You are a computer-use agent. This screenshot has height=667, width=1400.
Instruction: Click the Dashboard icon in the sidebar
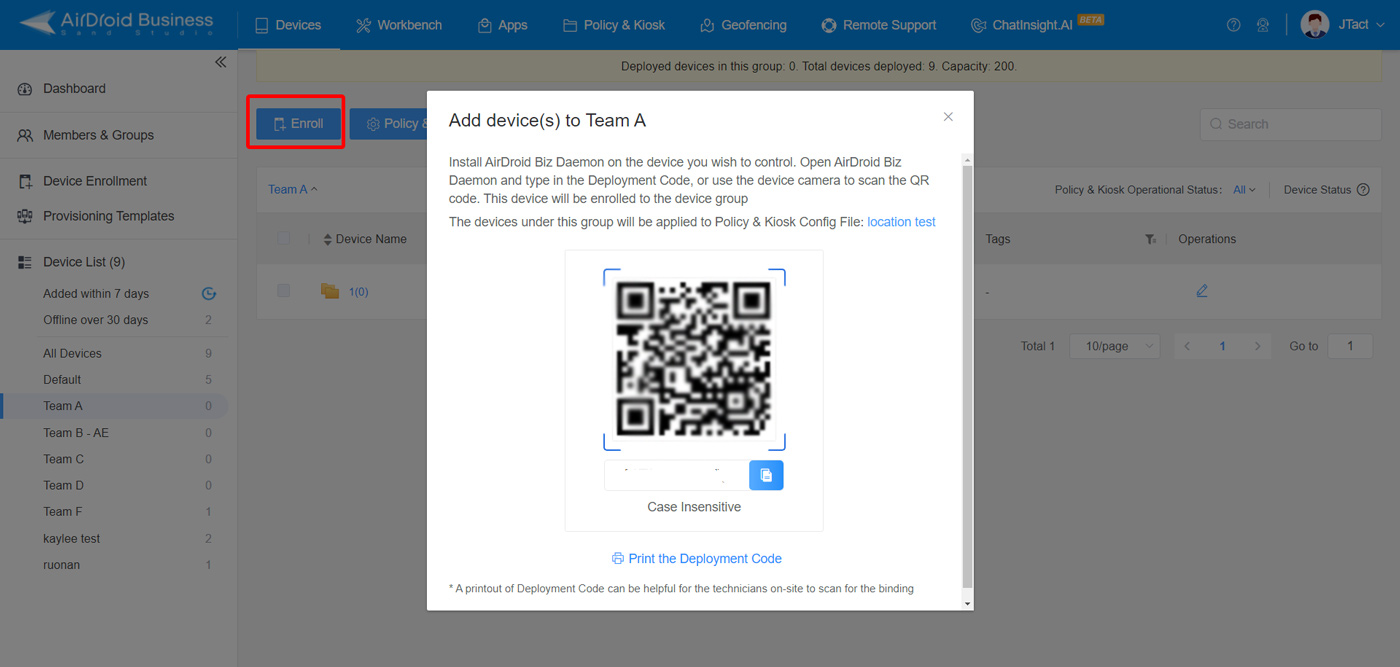click(25, 89)
